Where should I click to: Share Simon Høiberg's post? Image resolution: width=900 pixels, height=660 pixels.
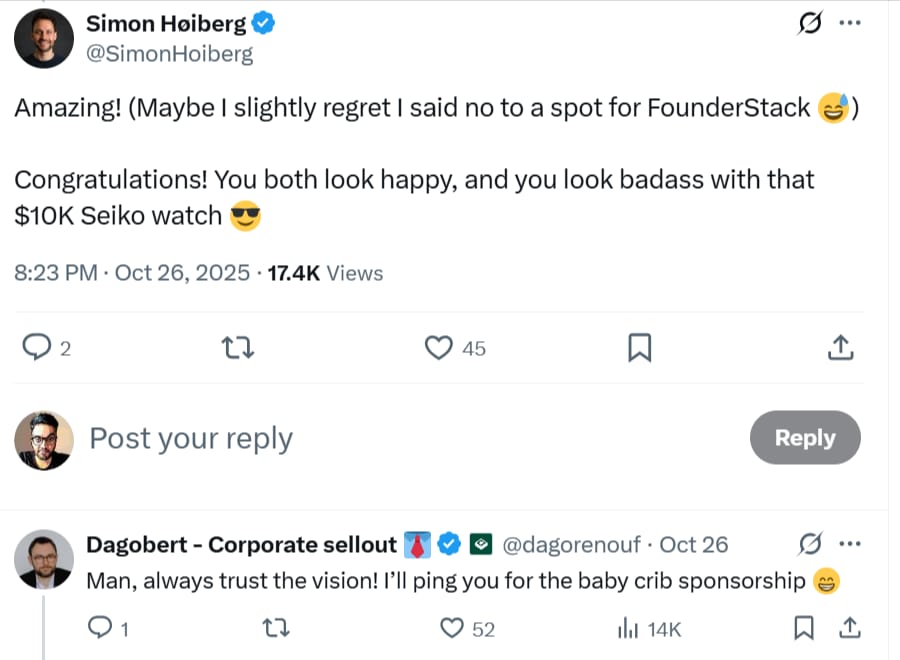click(x=841, y=347)
